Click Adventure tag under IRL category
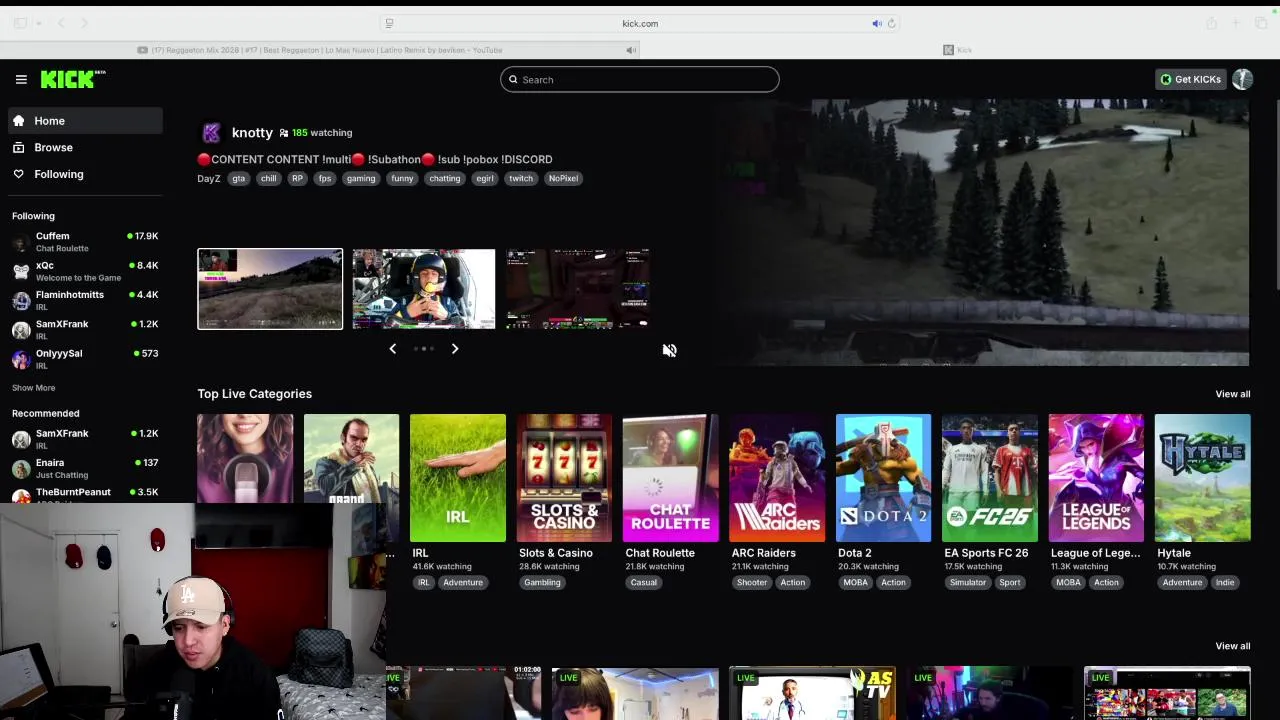This screenshot has width=1280, height=720. pyautogui.click(x=463, y=583)
